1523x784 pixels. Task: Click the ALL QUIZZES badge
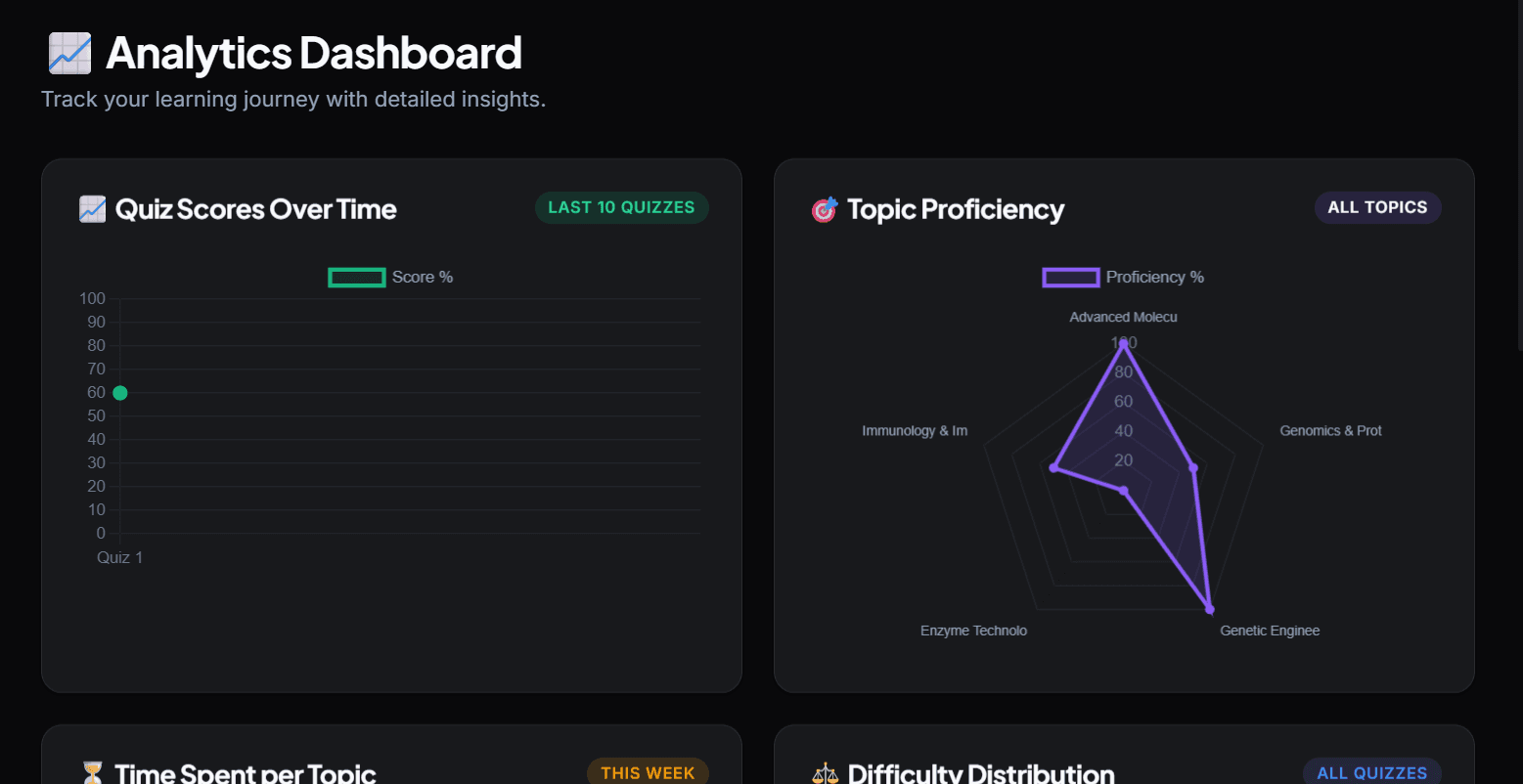coord(1371,772)
